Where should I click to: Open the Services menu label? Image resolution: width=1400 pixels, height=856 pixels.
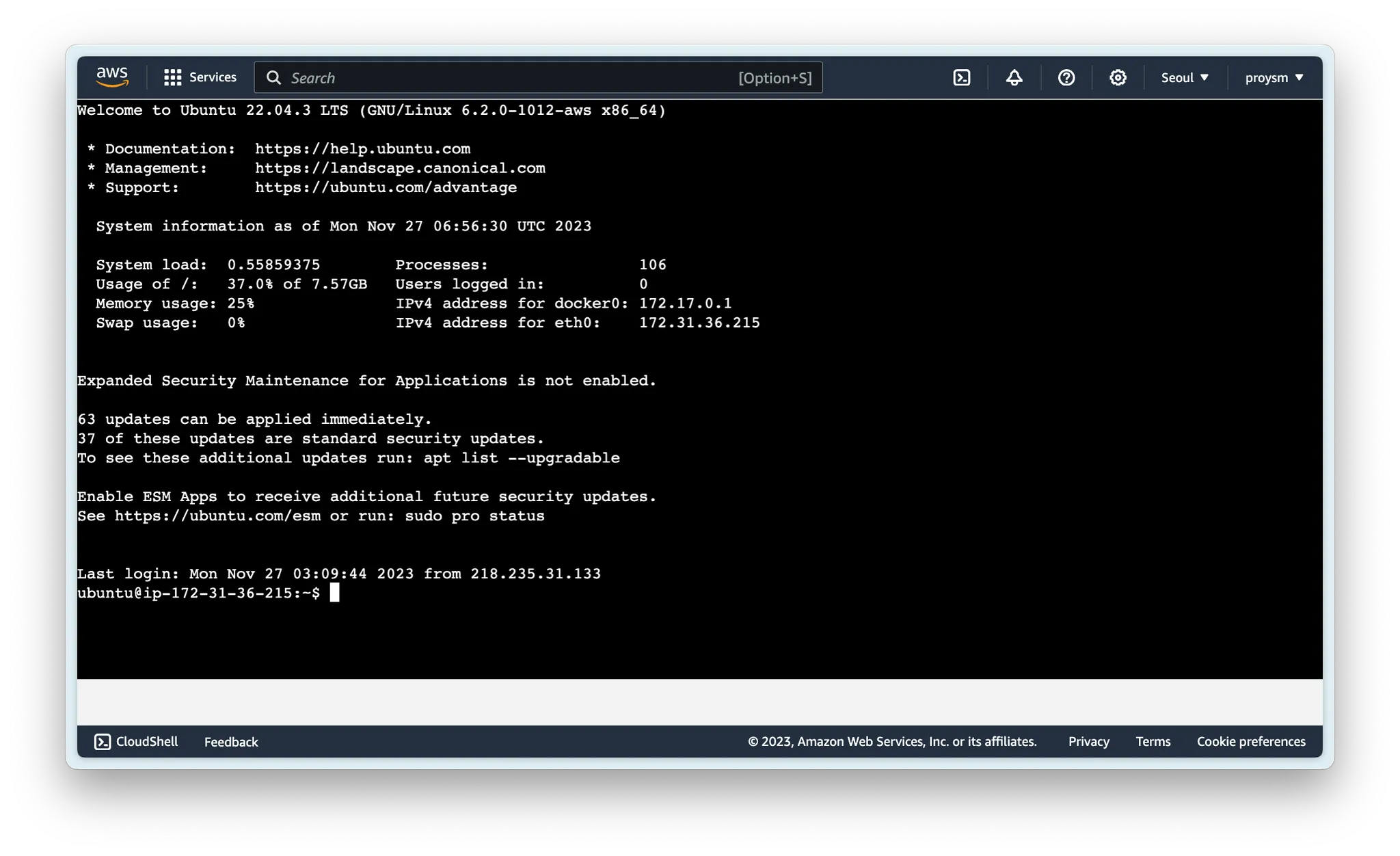tap(213, 77)
